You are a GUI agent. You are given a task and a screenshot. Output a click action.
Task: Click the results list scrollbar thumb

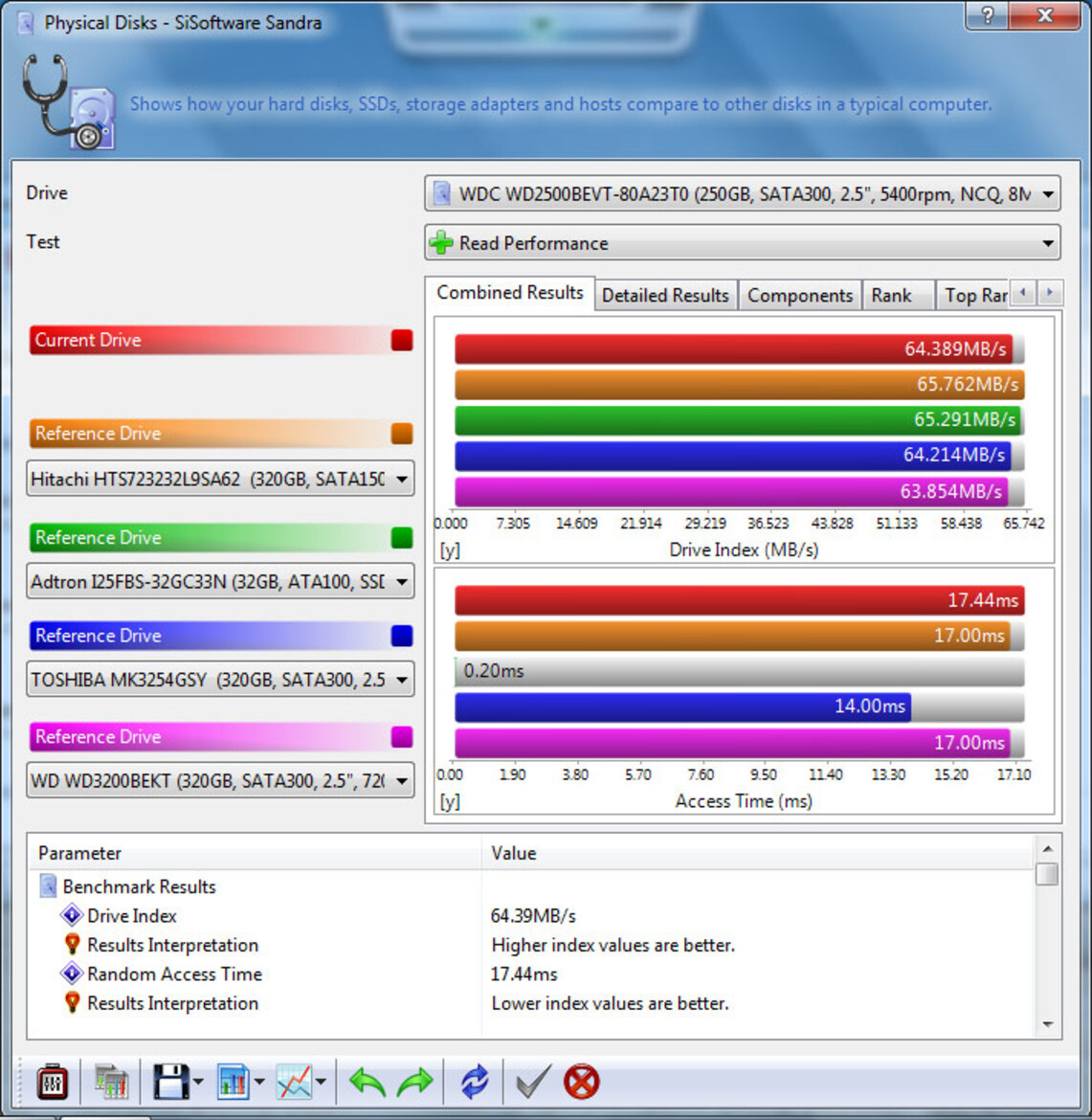pyautogui.click(x=1048, y=874)
